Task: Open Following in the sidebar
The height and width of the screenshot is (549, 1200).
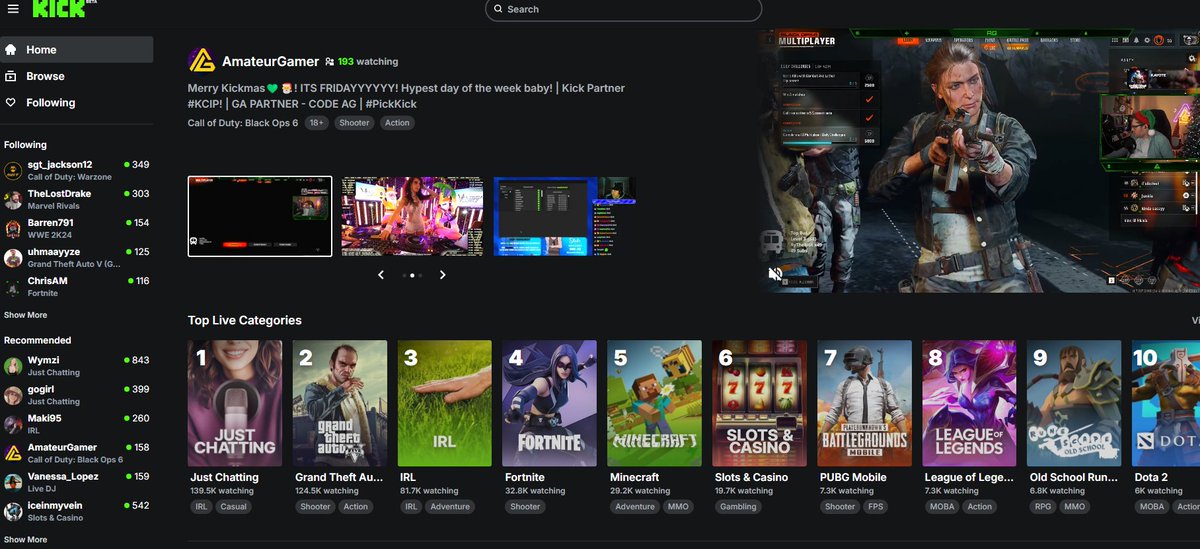Action: pos(77,102)
